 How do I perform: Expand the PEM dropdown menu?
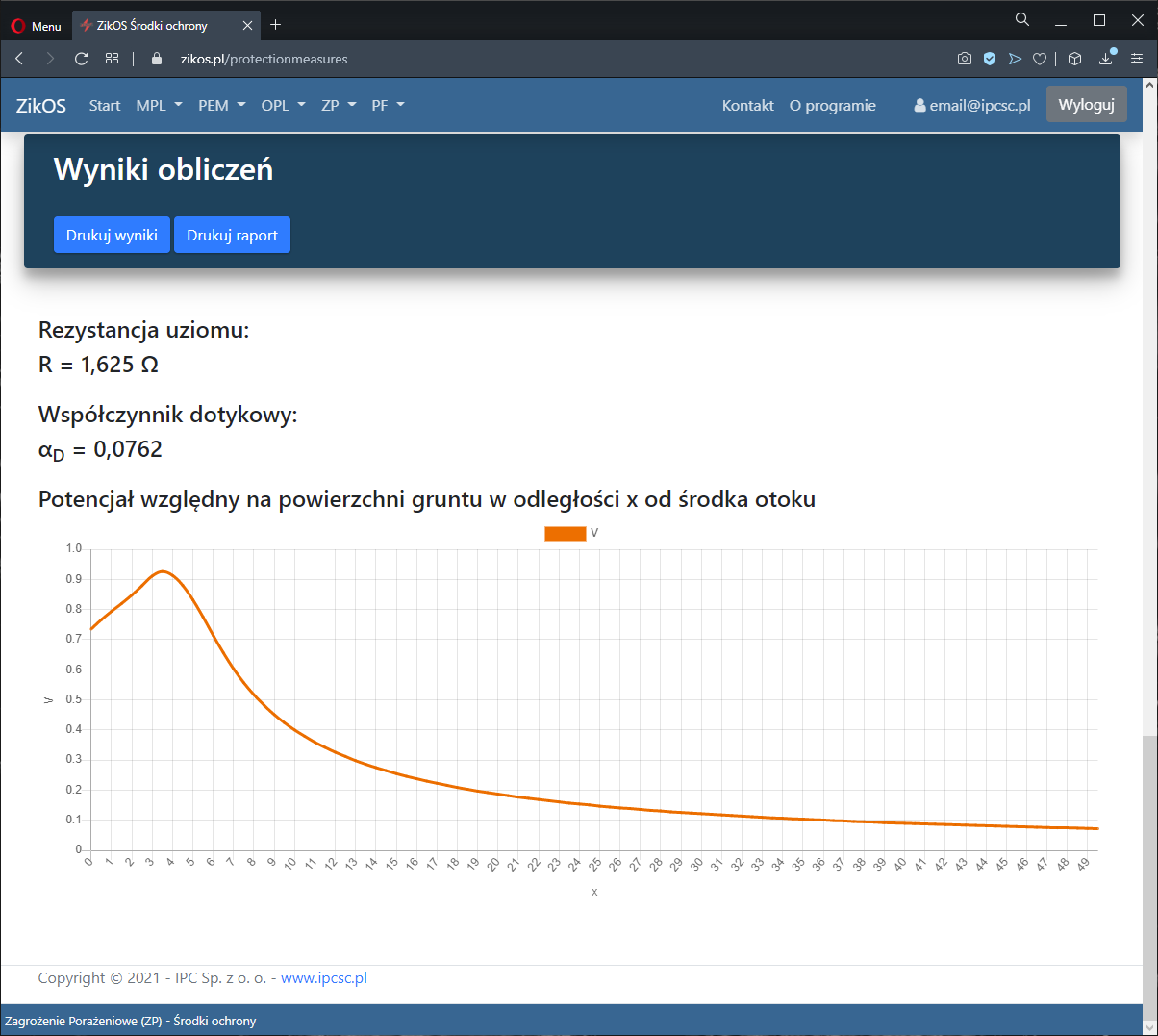point(221,106)
